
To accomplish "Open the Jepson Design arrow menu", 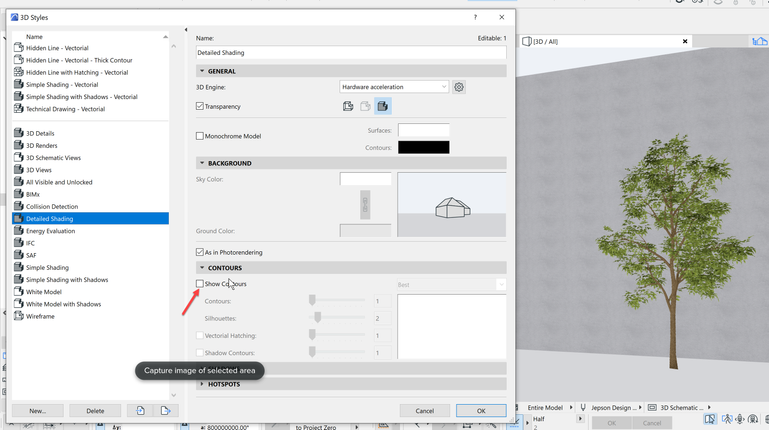I will point(640,407).
